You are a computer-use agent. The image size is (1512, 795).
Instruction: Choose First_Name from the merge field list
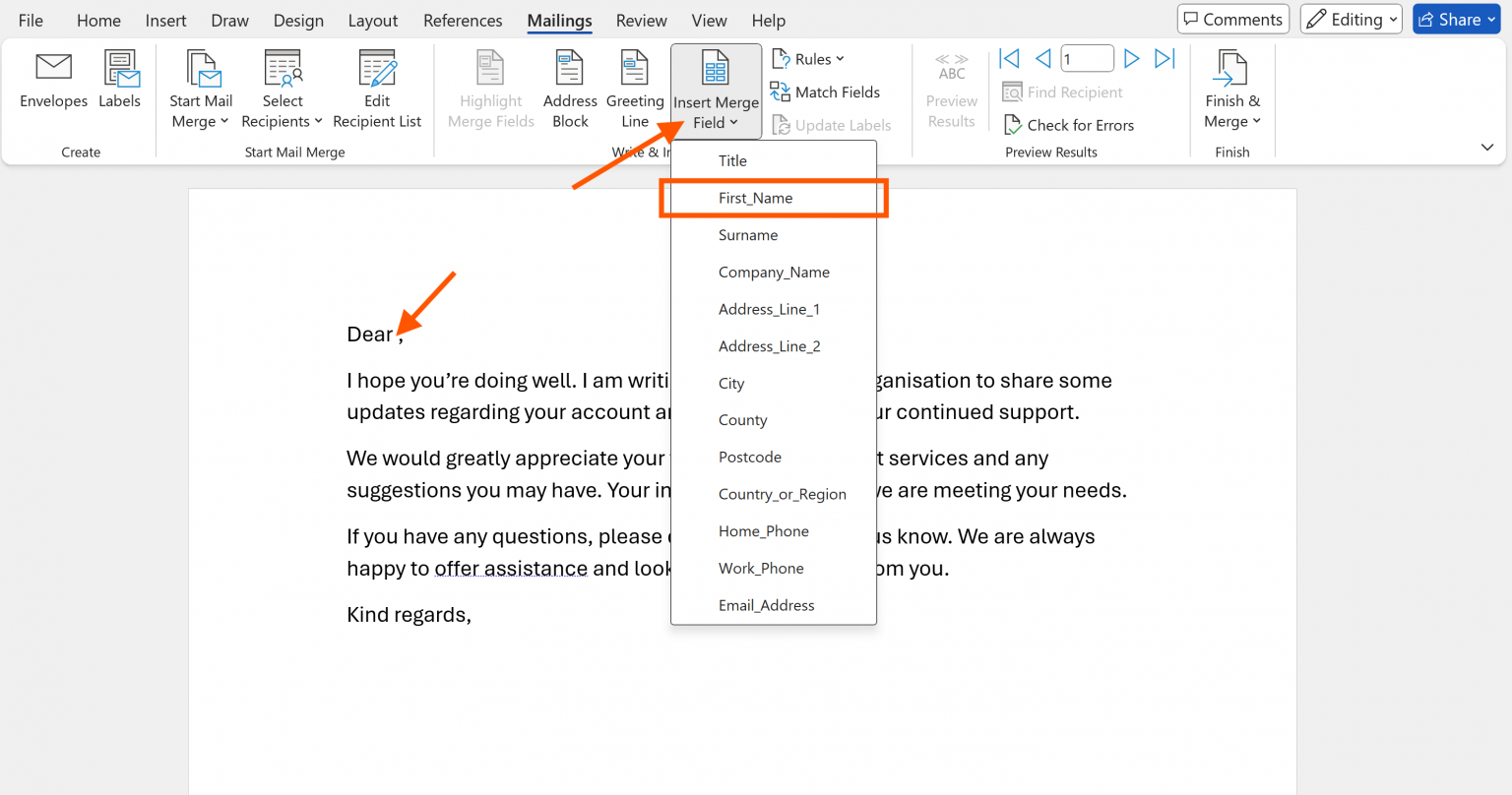(x=755, y=198)
